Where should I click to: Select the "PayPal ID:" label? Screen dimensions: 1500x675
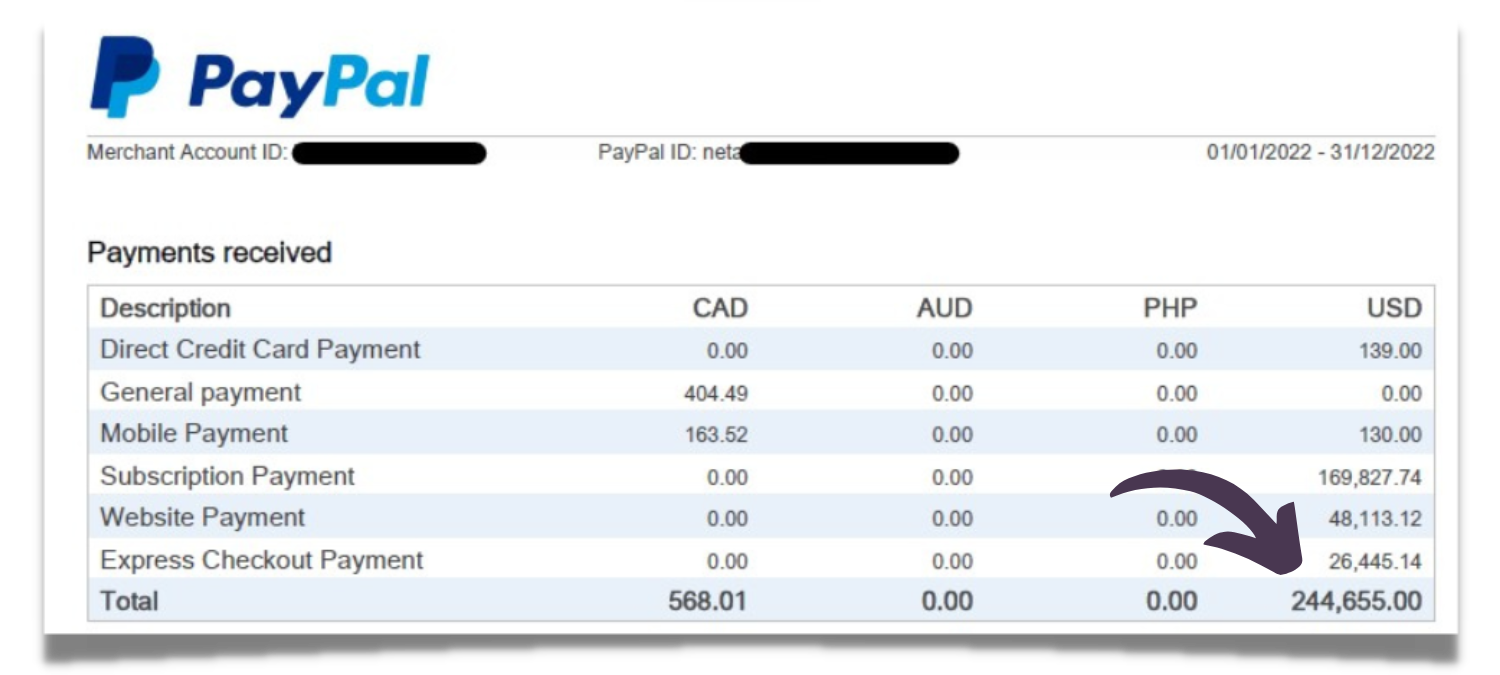649,153
